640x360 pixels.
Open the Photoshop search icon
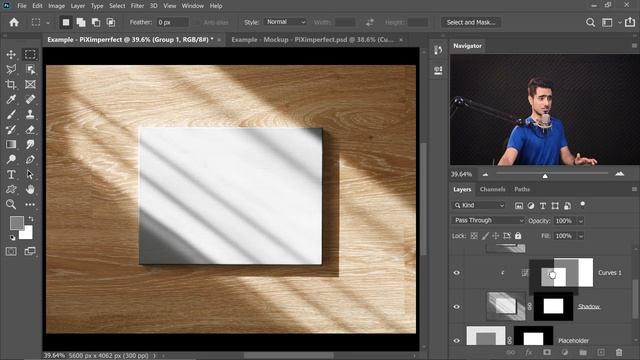(590, 22)
